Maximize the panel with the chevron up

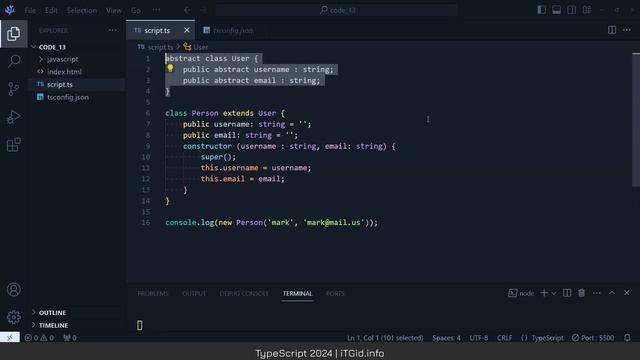coord(612,293)
